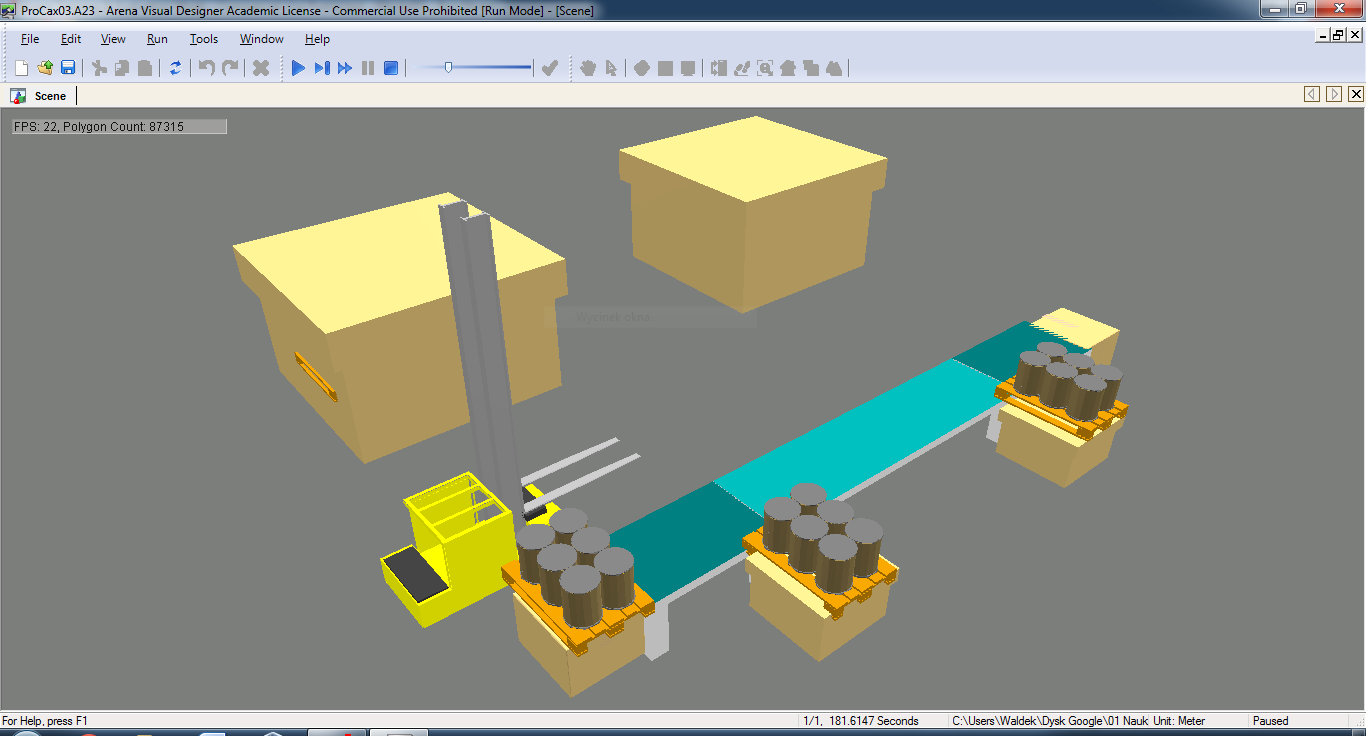Click the zoom-to-fit magnifier icon

pyautogui.click(x=765, y=68)
